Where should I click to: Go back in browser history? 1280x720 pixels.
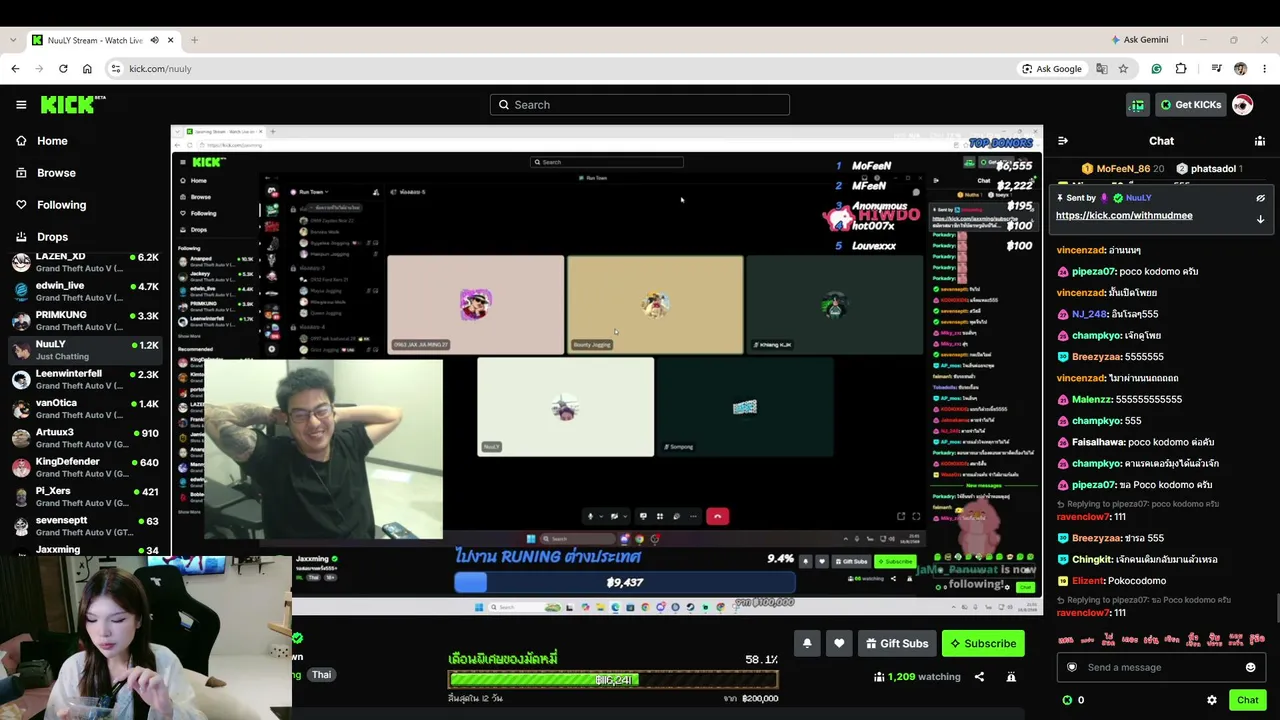pyautogui.click(x=15, y=69)
